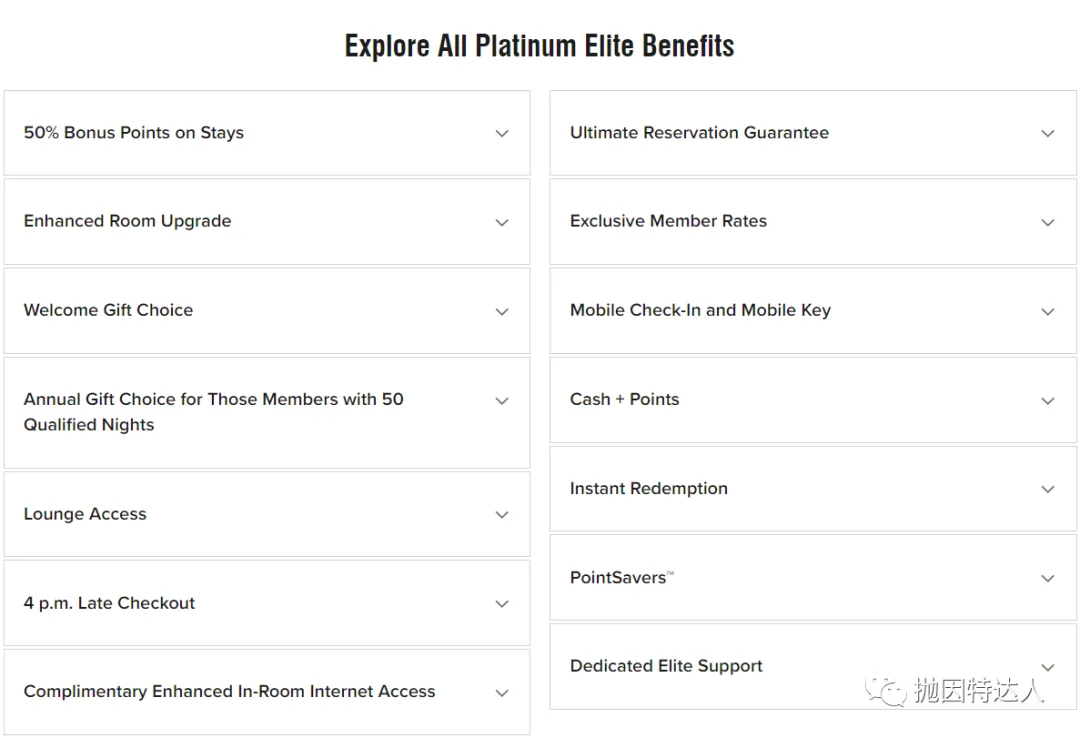
Task: Expand the PointSavers chevron arrow
Action: (1048, 578)
